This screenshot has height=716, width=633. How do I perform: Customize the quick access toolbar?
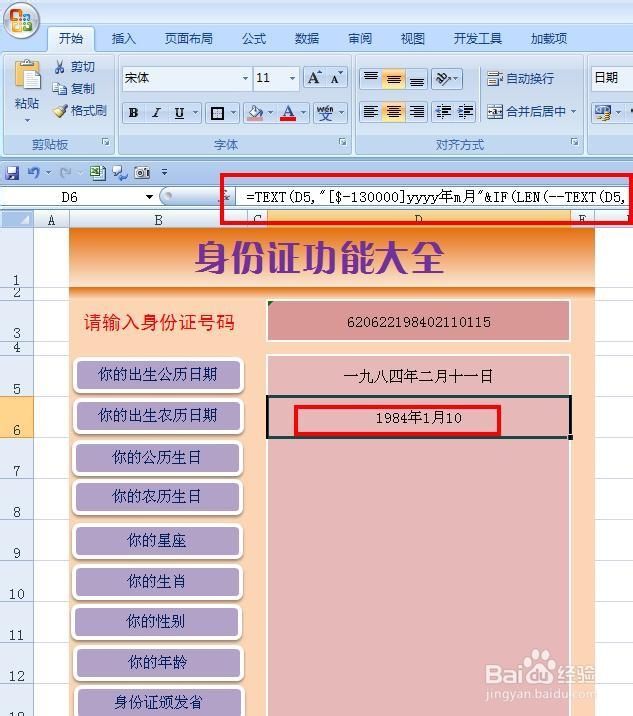click(x=164, y=173)
